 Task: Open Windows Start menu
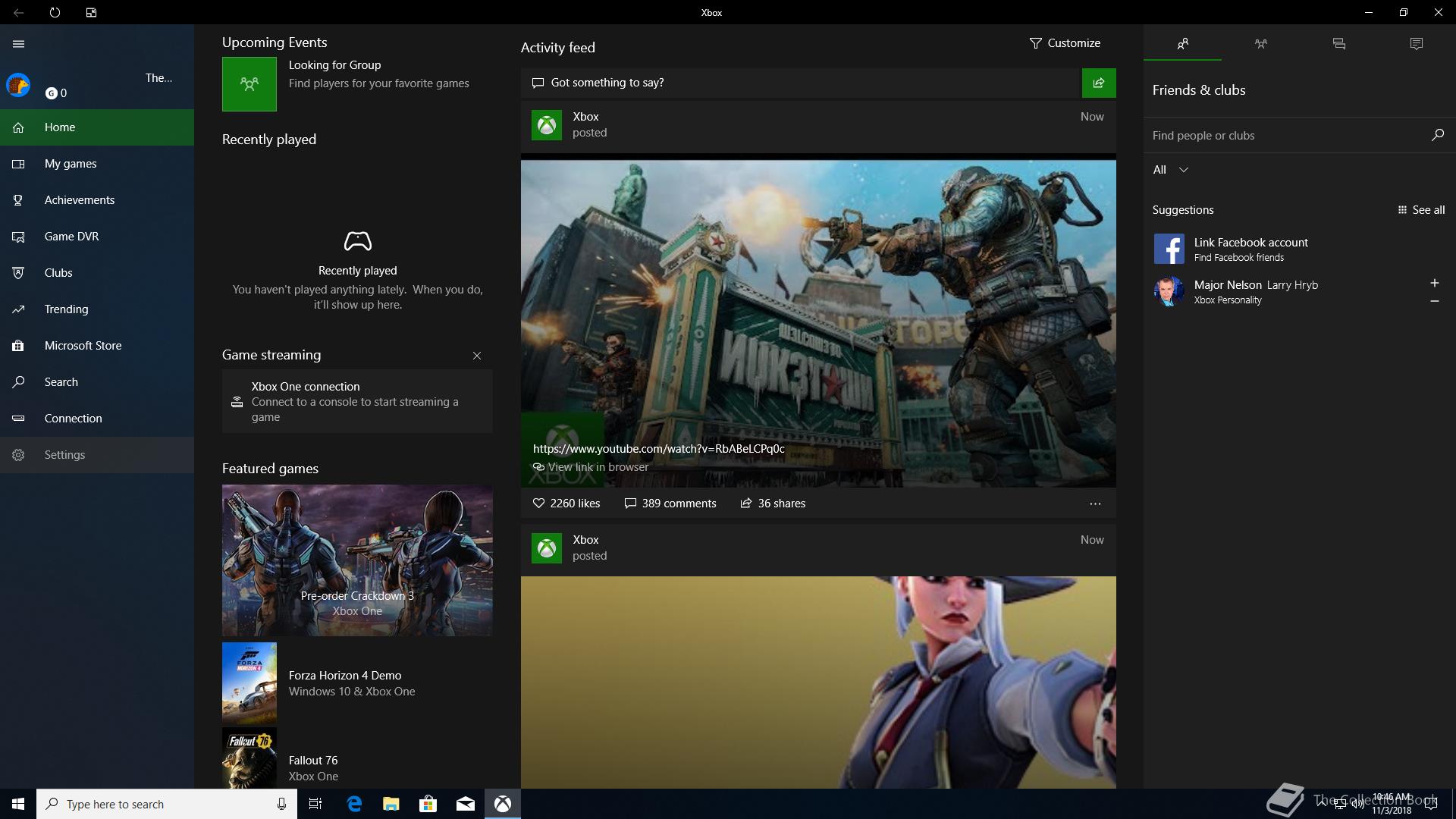point(18,804)
